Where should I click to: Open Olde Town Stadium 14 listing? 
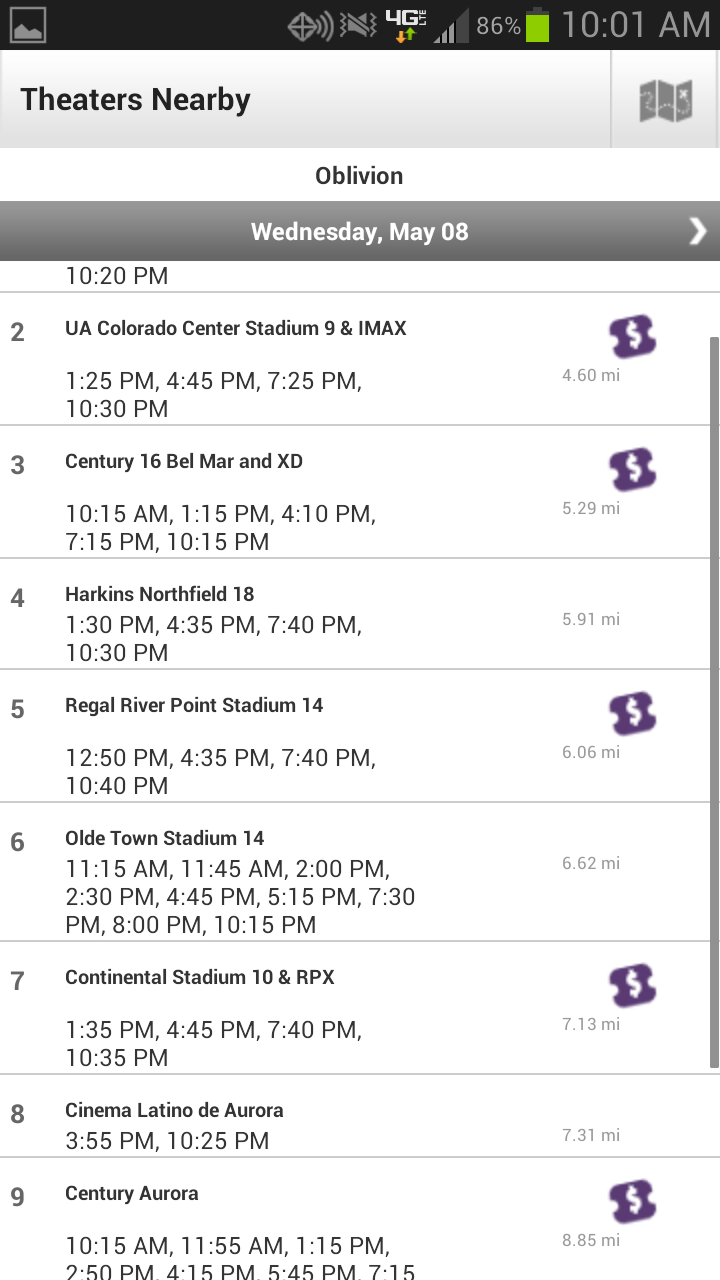(x=165, y=838)
